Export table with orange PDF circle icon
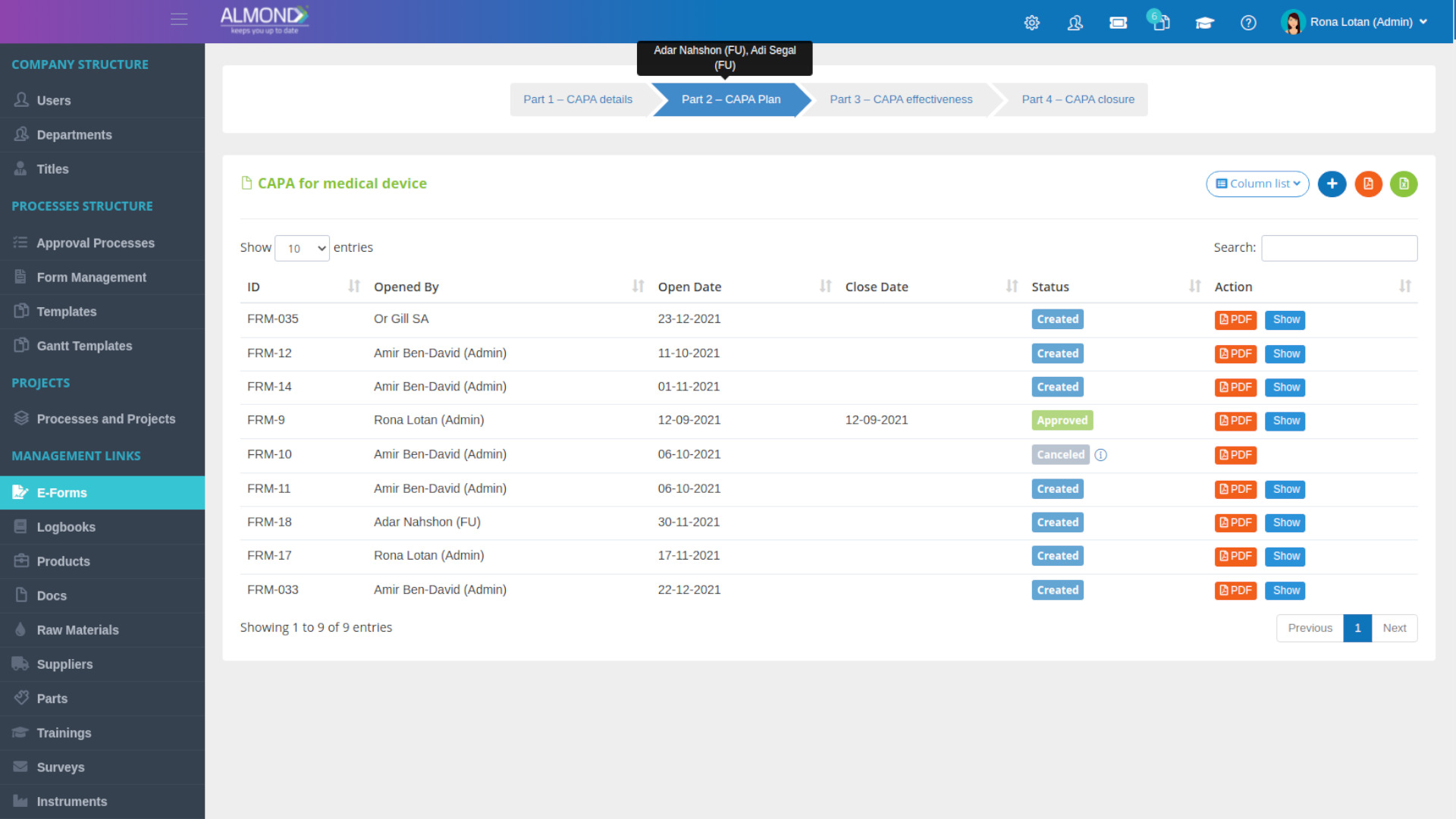The height and width of the screenshot is (819, 1456). pos(1368,184)
